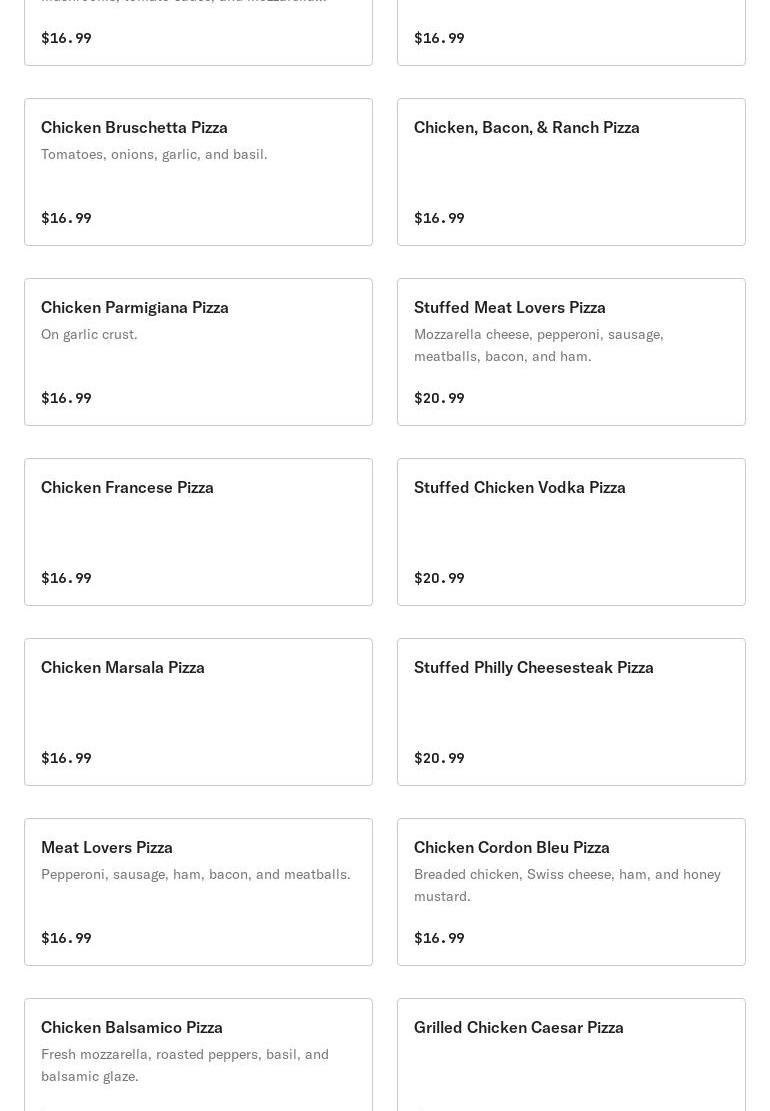This screenshot has width=770, height=1111.
Task: Open the Chicken Marsala Pizza card
Action: point(123,668)
